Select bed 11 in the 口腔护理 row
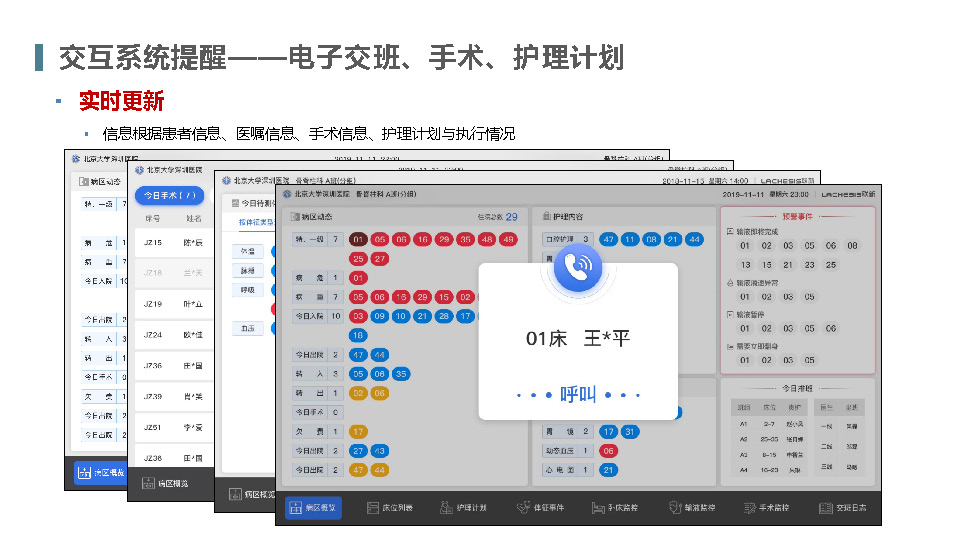960x540 pixels. coord(630,239)
